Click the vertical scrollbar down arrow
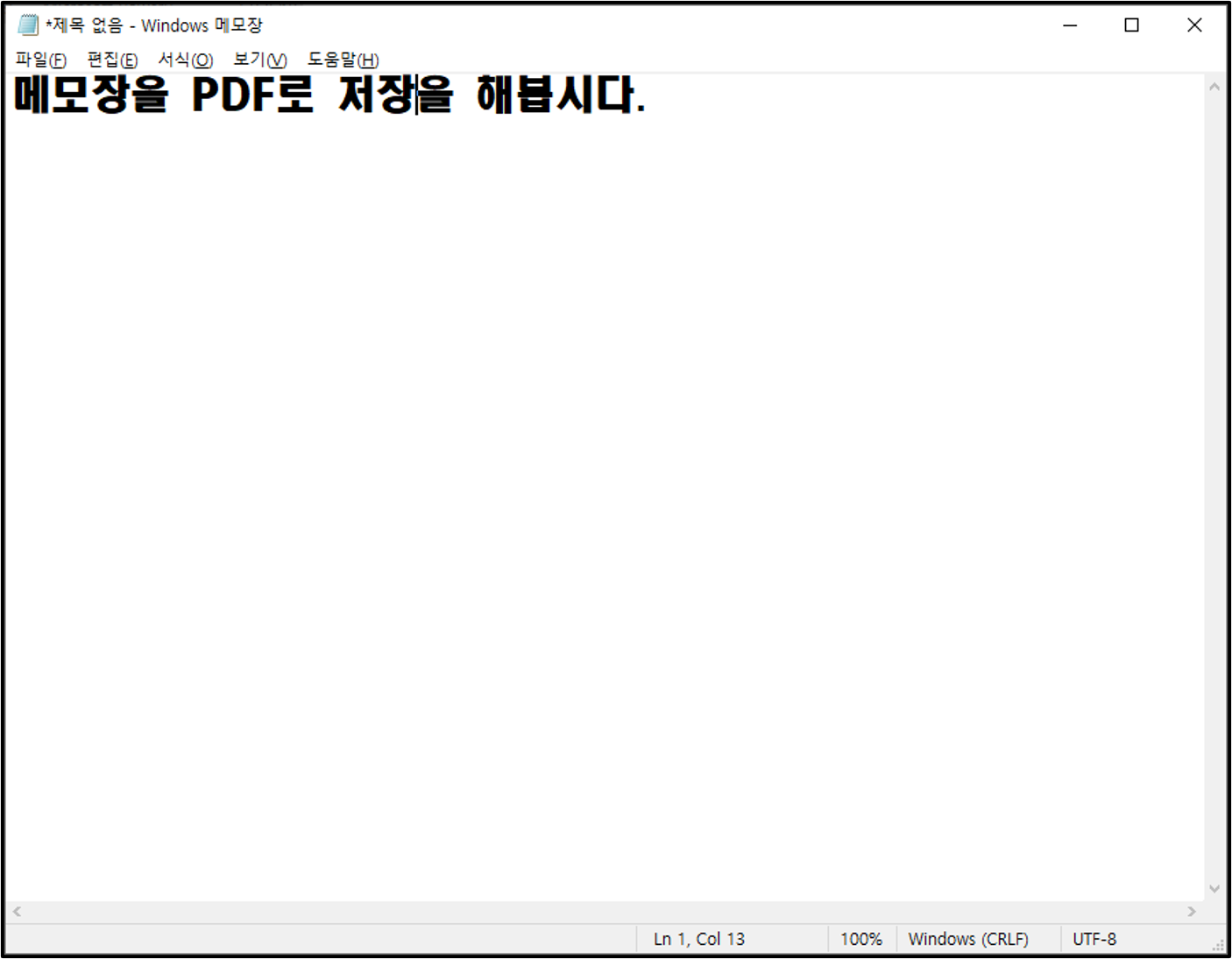Image resolution: width=1232 pixels, height=959 pixels. [x=1214, y=888]
